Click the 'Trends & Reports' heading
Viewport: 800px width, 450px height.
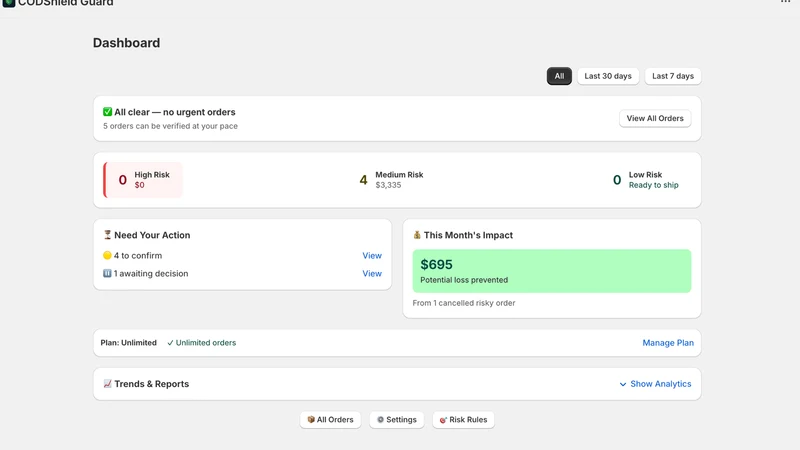pyautogui.click(x=152, y=384)
